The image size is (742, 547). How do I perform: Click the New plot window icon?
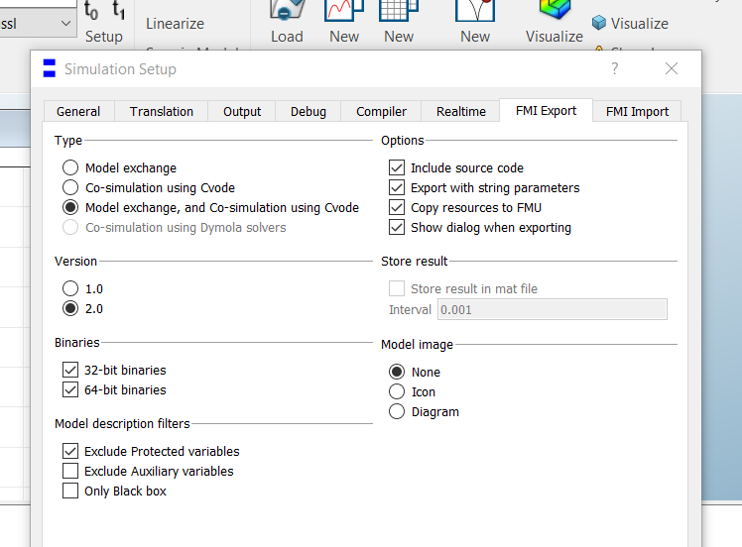pos(344,10)
